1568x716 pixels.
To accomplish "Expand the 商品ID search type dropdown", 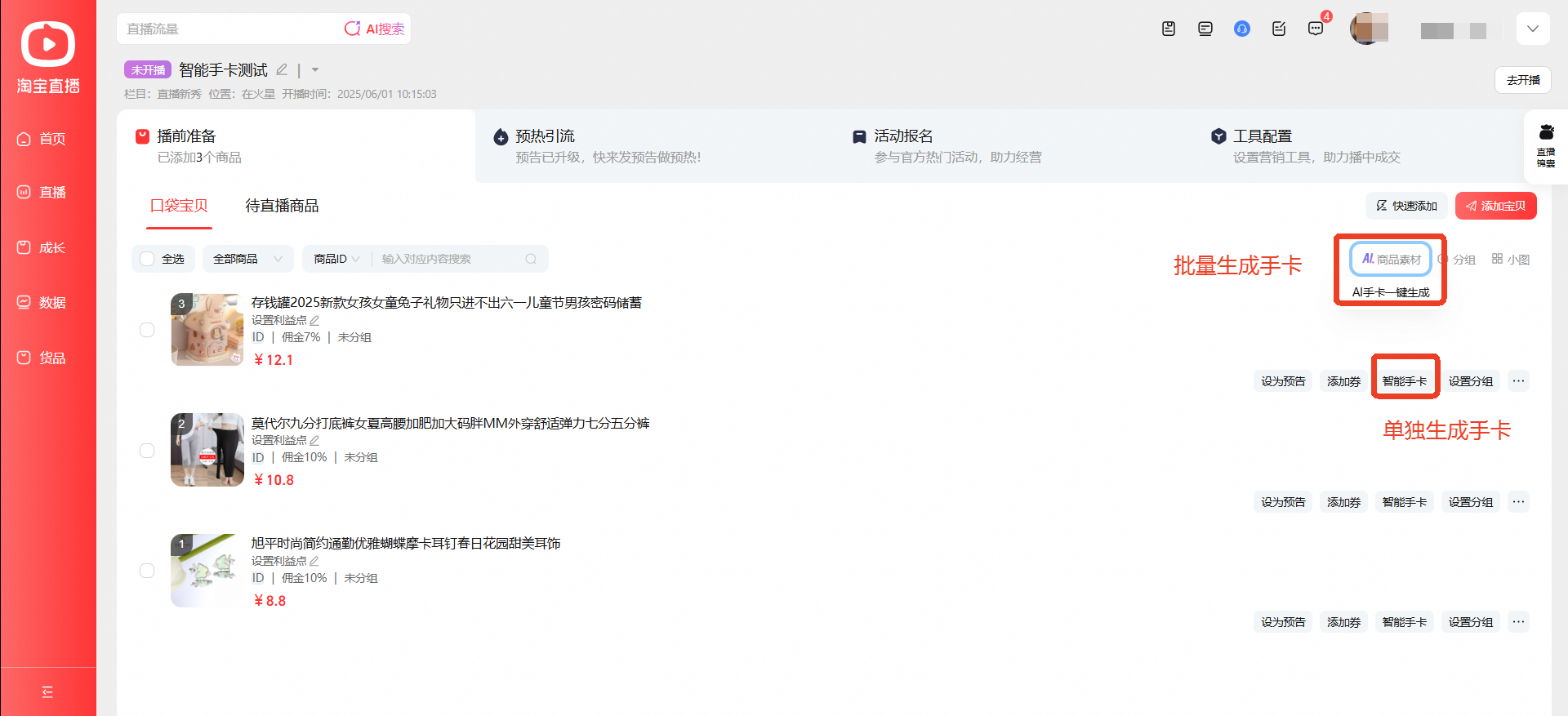I will pos(336,259).
